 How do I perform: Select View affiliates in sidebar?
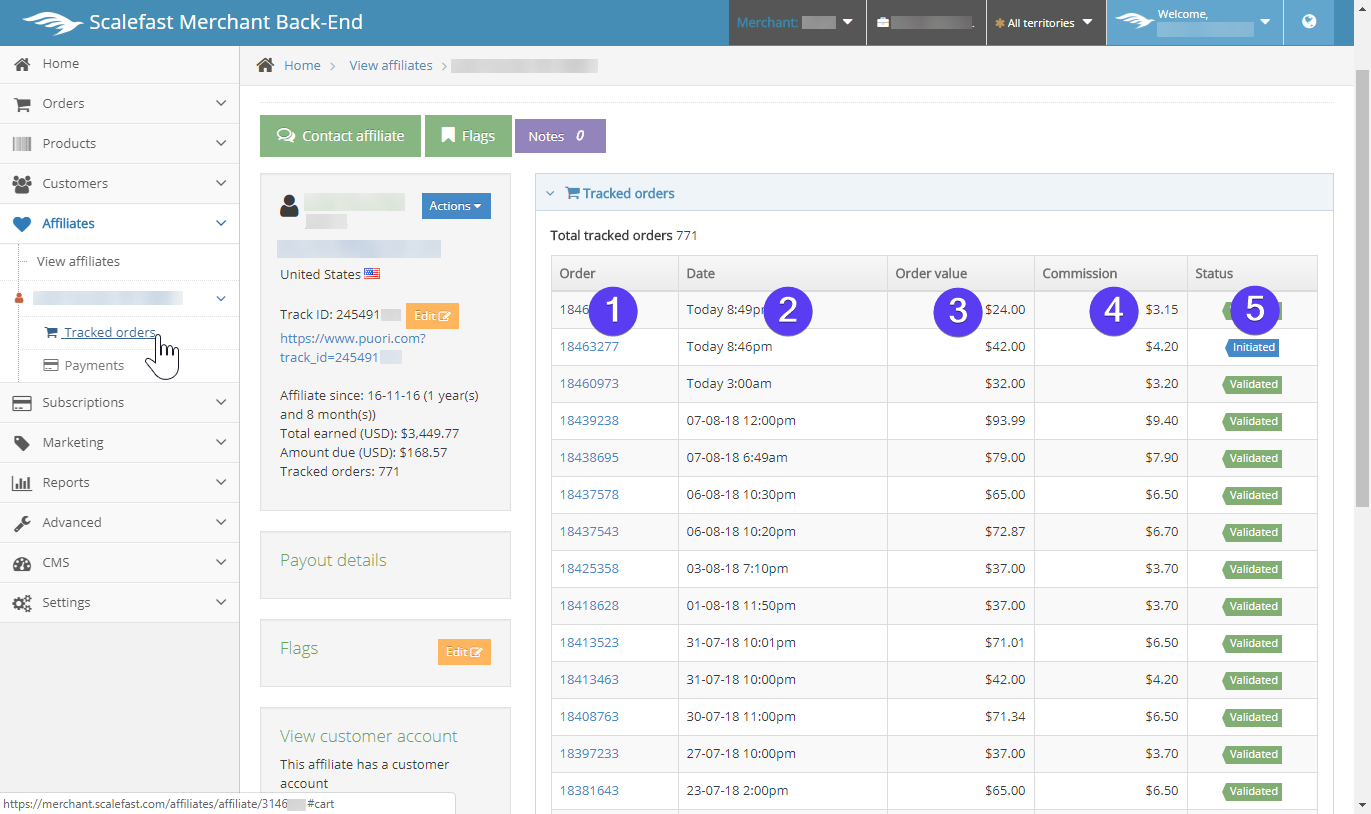(x=78, y=262)
